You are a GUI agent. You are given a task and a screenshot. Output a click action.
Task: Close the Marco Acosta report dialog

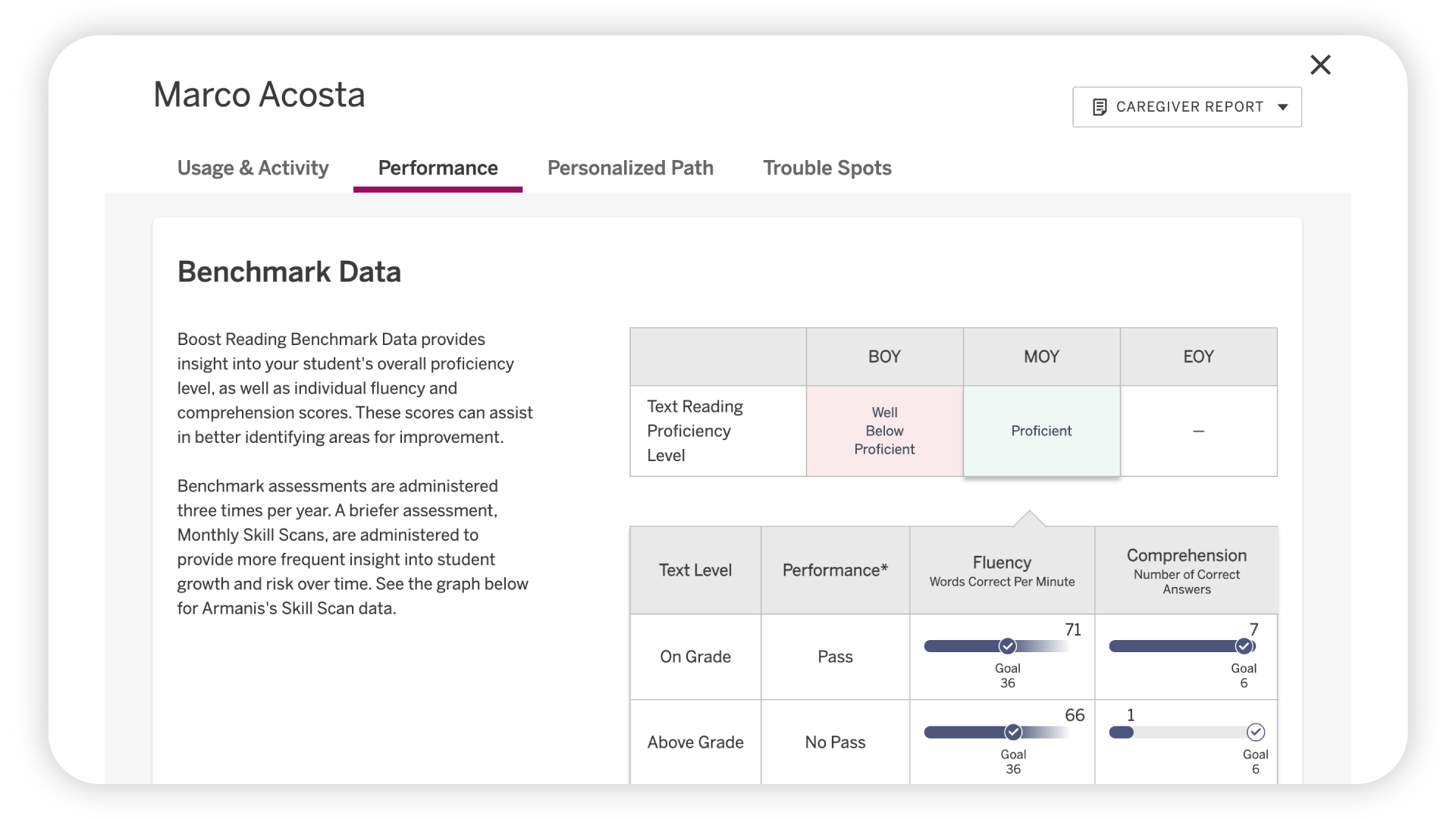(1320, 65)
